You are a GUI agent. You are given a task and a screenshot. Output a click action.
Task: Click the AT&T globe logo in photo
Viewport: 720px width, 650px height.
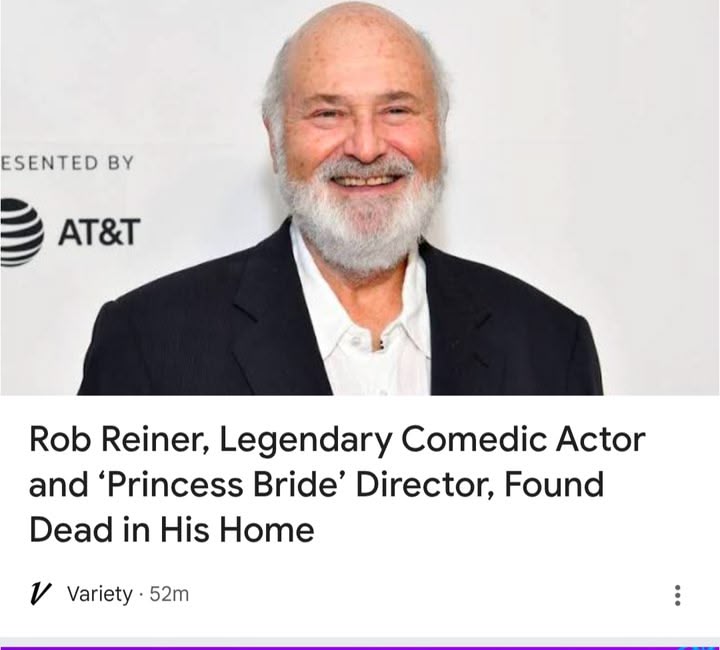pyautogui.click(x=22, y=231)
